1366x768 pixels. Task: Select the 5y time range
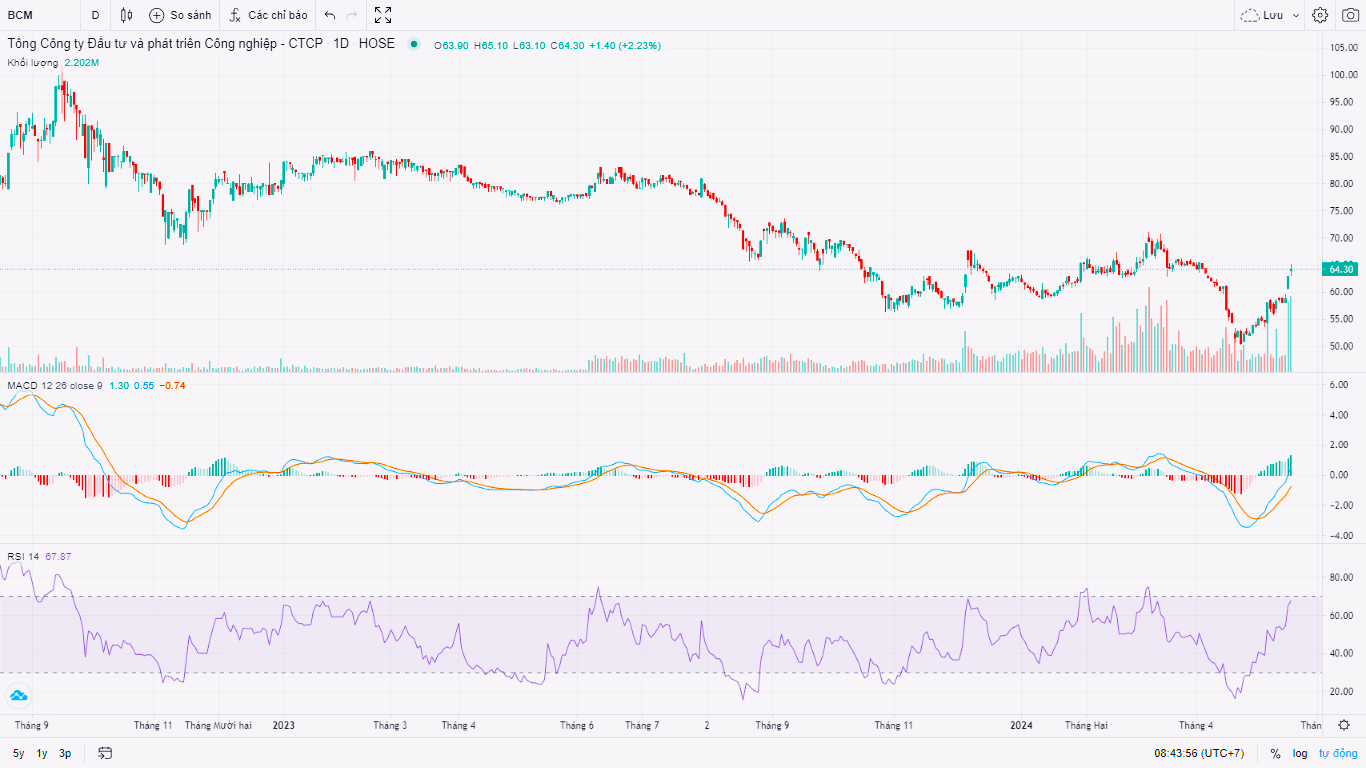coord(18,753)
